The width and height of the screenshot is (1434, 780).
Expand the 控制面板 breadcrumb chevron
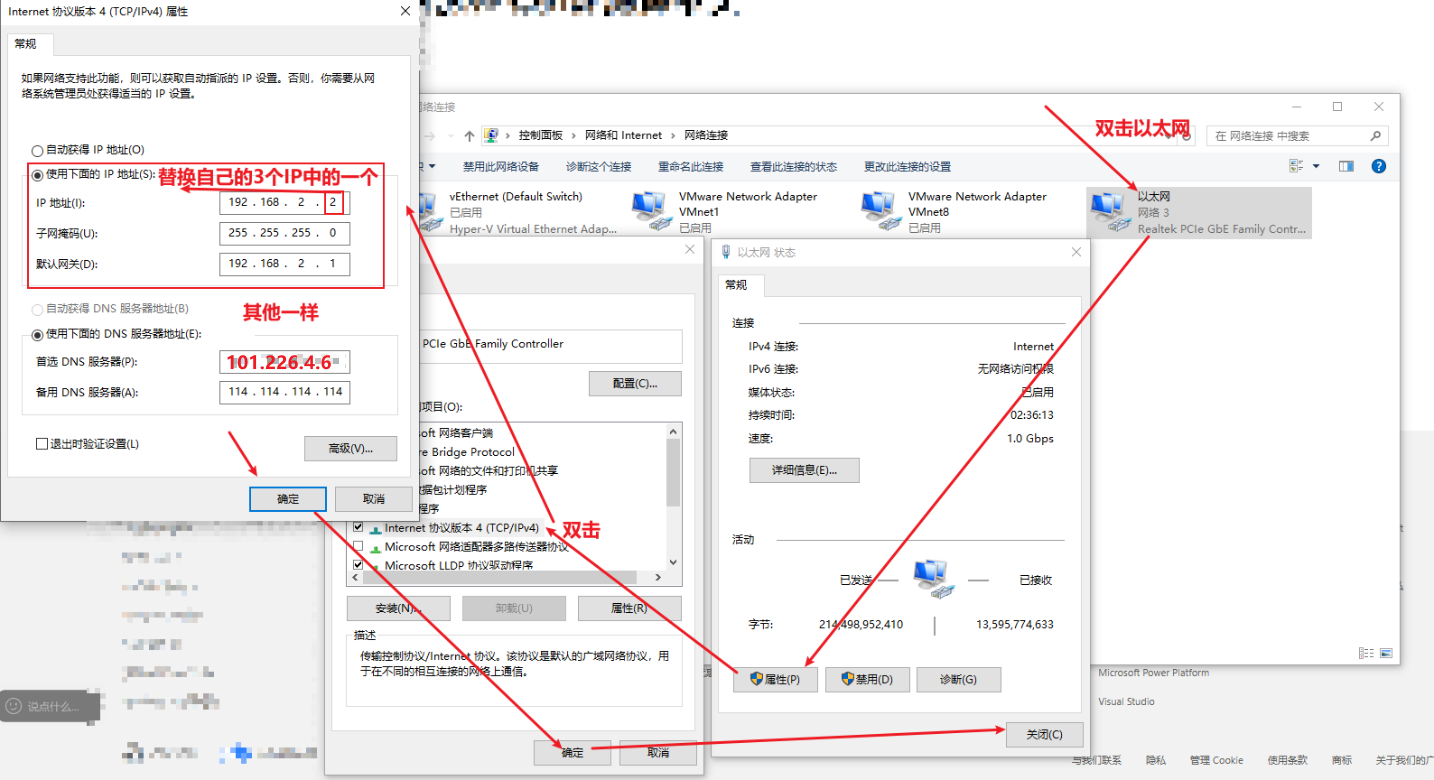point(574,136)
